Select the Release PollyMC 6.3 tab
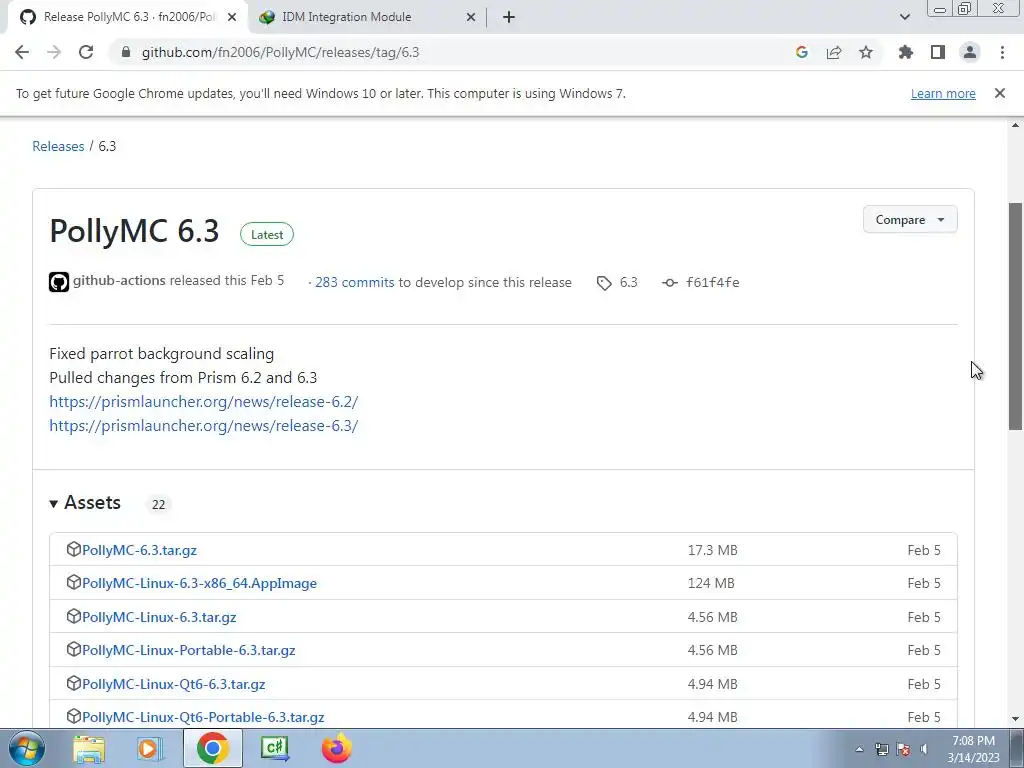The width and height of the screenshot is (1024, 768). coord(128,17)
